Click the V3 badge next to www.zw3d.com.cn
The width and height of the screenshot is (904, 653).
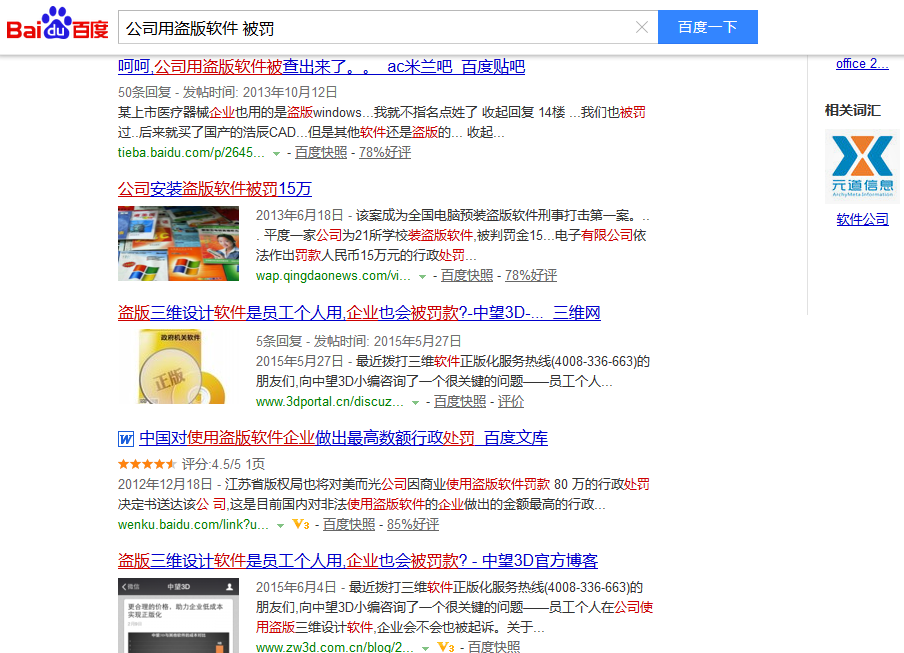point(444,647)
